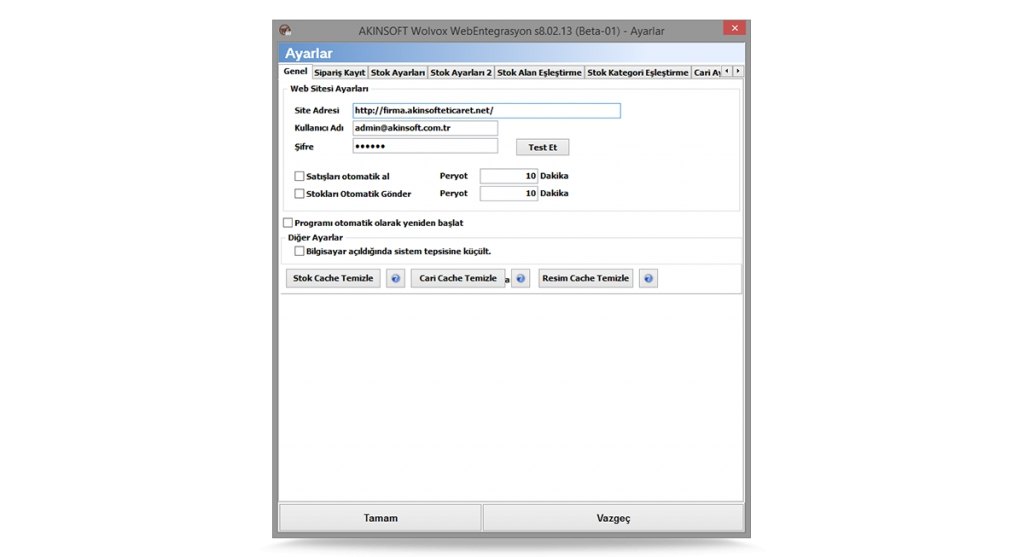Check Bilgisayar açıldığında sistem tepsisine küçült
Viewport: 1024px width, 557px height.
click(x=299, y=251)
